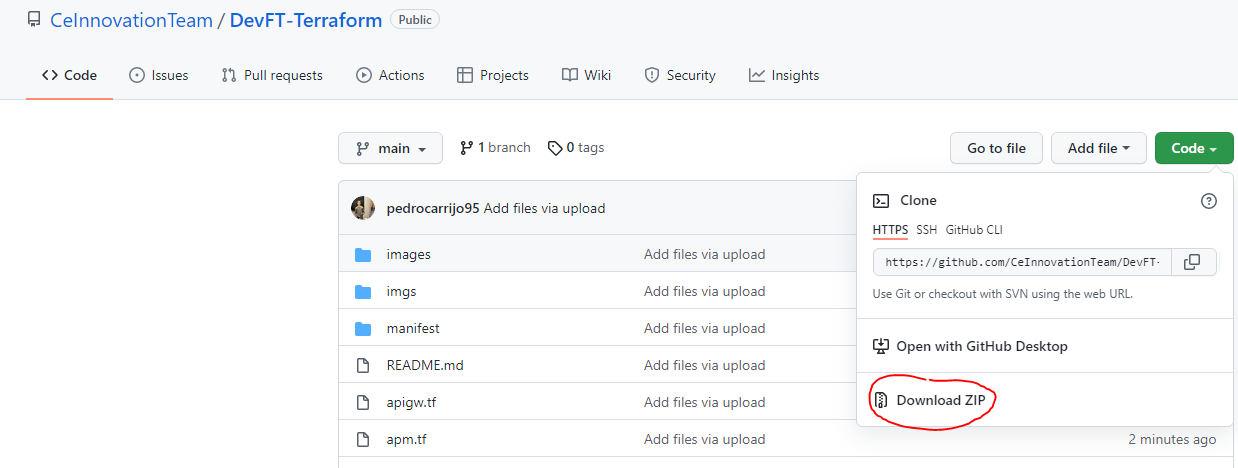Open the Insights tab

[784, 75]
